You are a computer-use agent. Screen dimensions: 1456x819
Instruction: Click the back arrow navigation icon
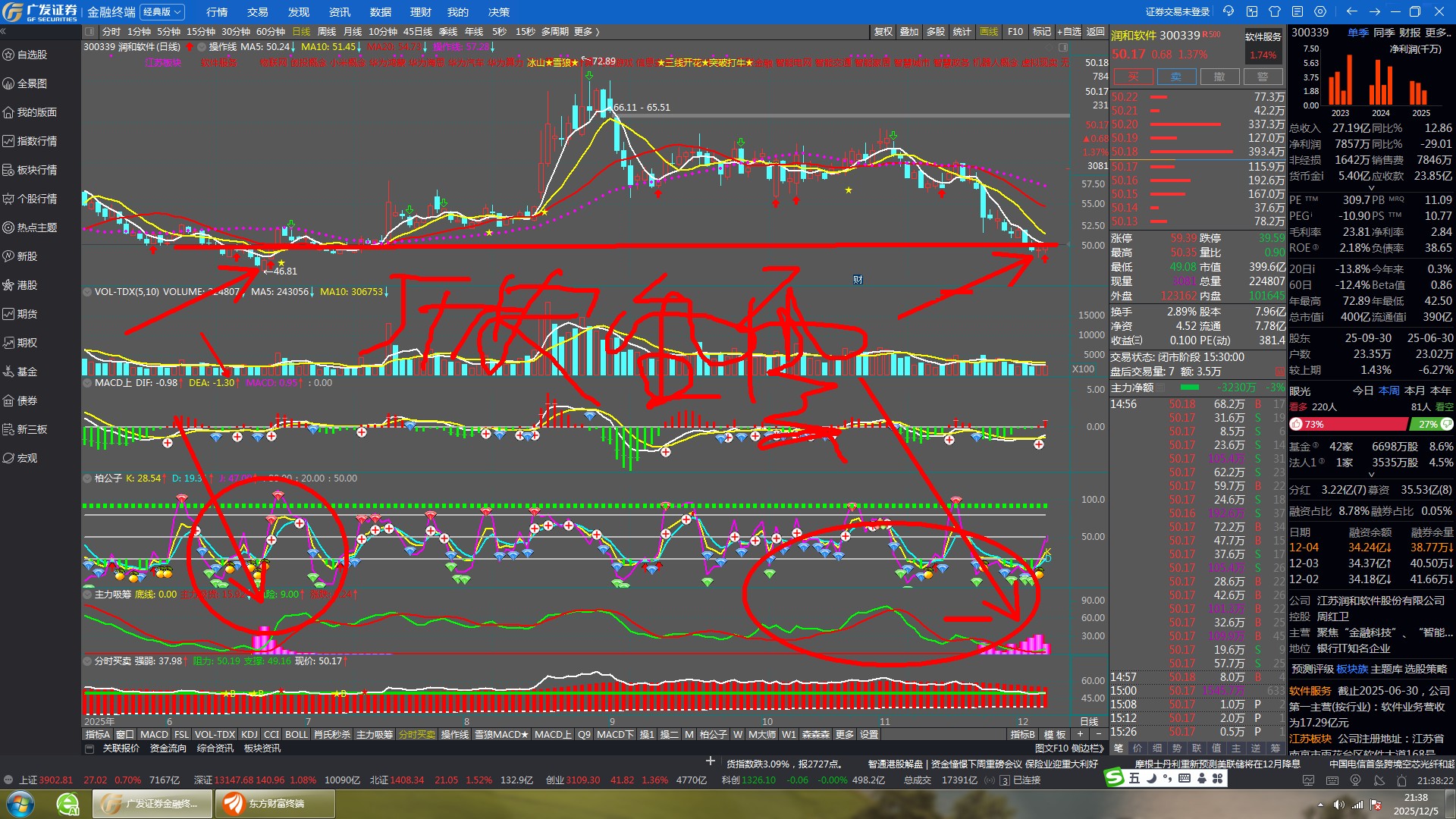pos(1351,11)
